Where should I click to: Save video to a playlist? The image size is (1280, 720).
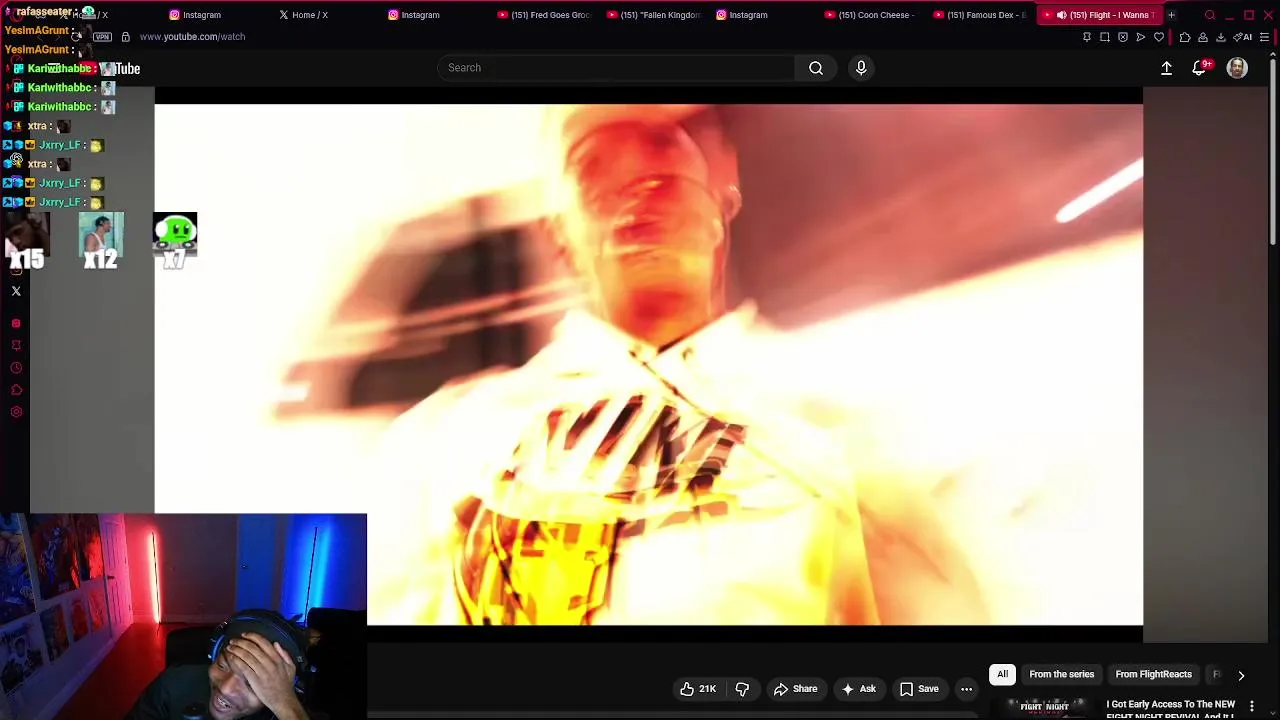(919, 689)
